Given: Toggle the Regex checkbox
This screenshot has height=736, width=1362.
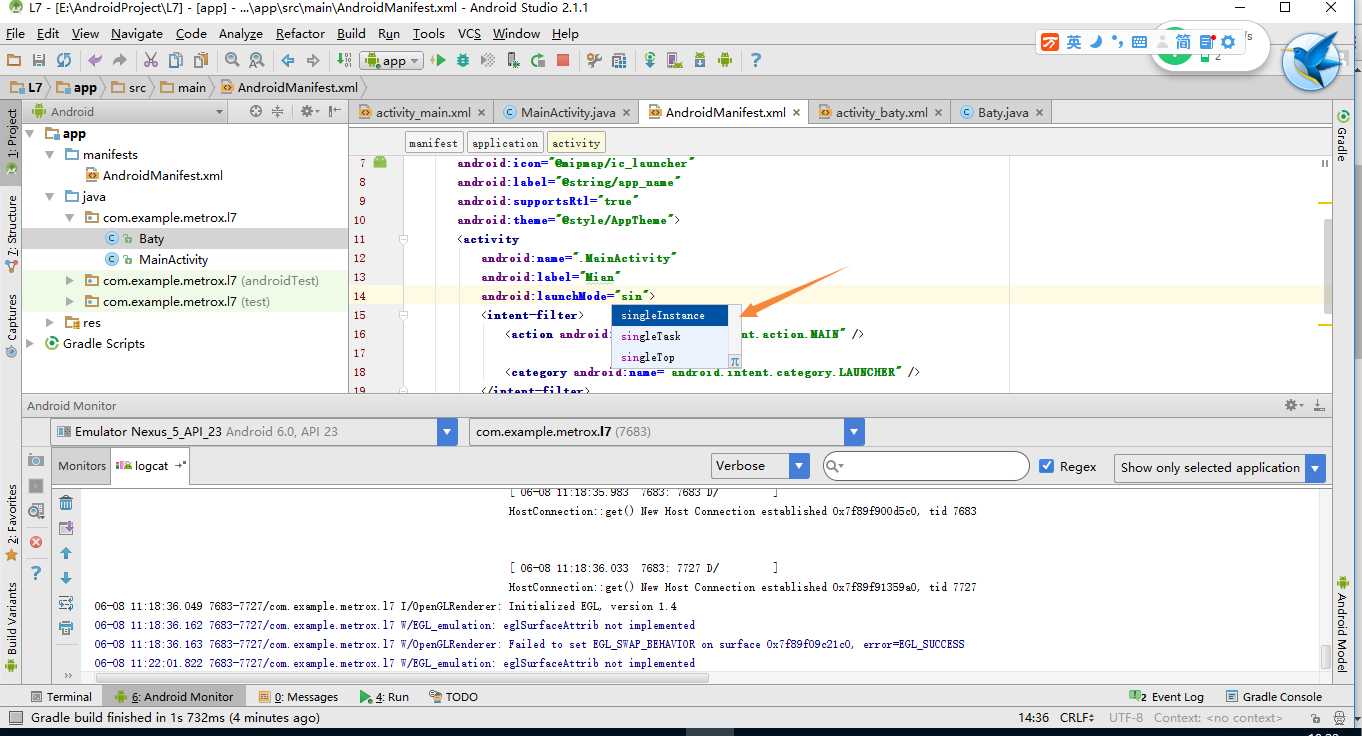Looking at the screenshot, I should pyautogui.click(x=1047, y=466).
